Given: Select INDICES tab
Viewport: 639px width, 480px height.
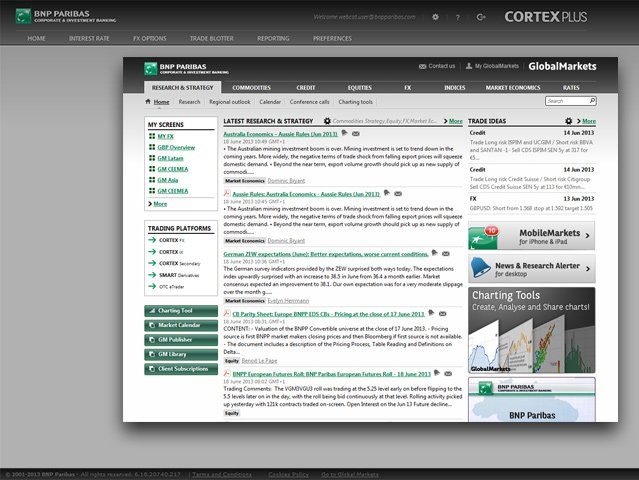Looking at the screenshot, I should (455, 88).
